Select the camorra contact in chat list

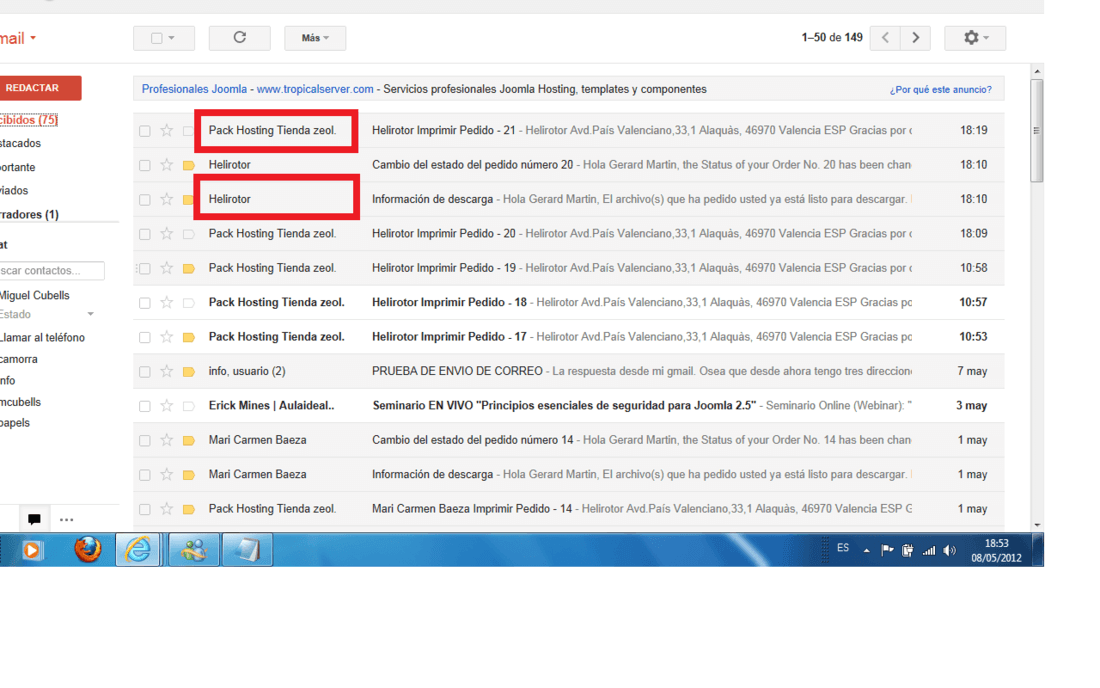coord(19,359)
